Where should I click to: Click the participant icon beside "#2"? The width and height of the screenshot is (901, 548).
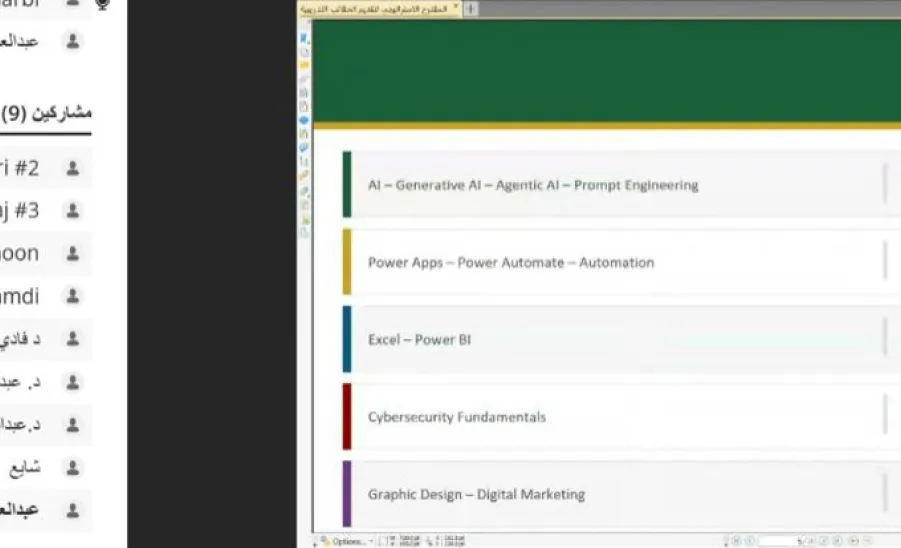click(73, 168)
